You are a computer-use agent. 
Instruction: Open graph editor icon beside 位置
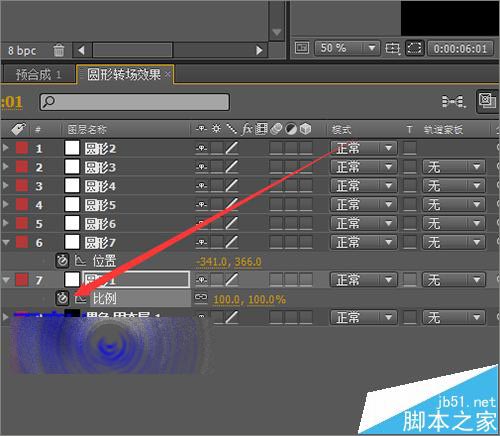(80, 261)
